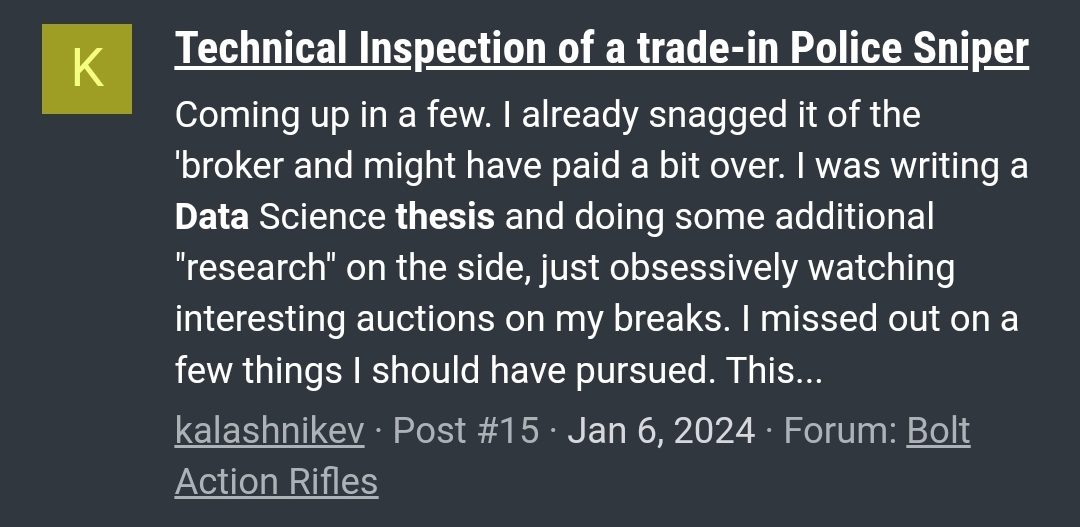Click the letter K inside the avatar
Image resolution: width=1080 pixels, height=527 pixels.
tap(87, 69)
